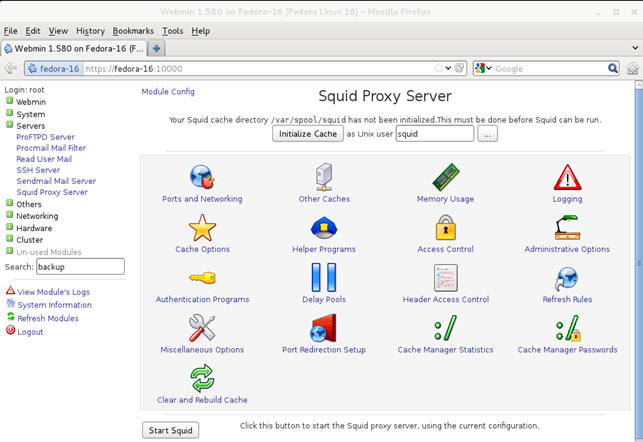
Task: Open a new tab with plus button
Action: tap(156, 48)
